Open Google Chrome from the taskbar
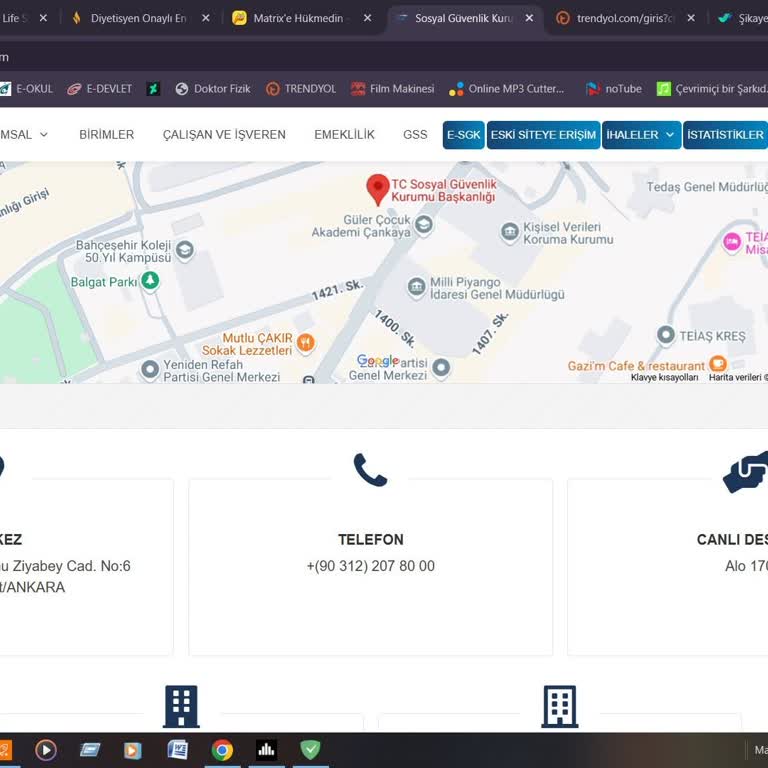 (222, 750)
